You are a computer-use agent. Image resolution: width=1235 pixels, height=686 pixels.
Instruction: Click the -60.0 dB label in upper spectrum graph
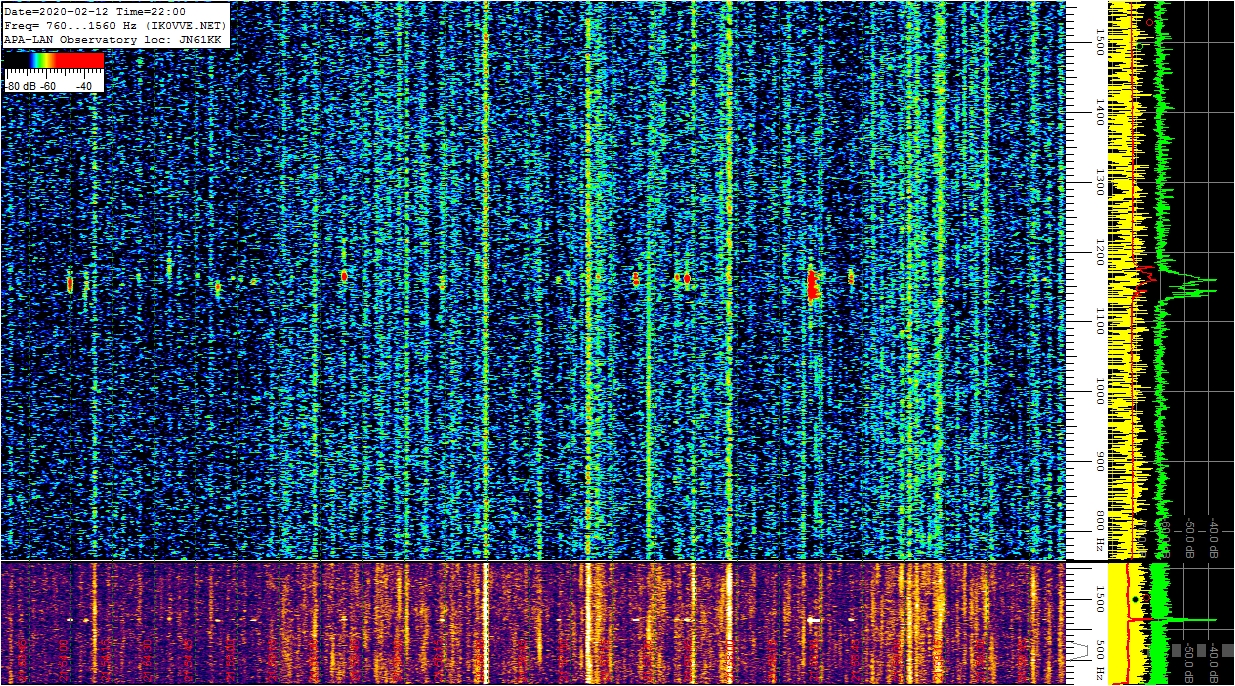coord(1165,538)
